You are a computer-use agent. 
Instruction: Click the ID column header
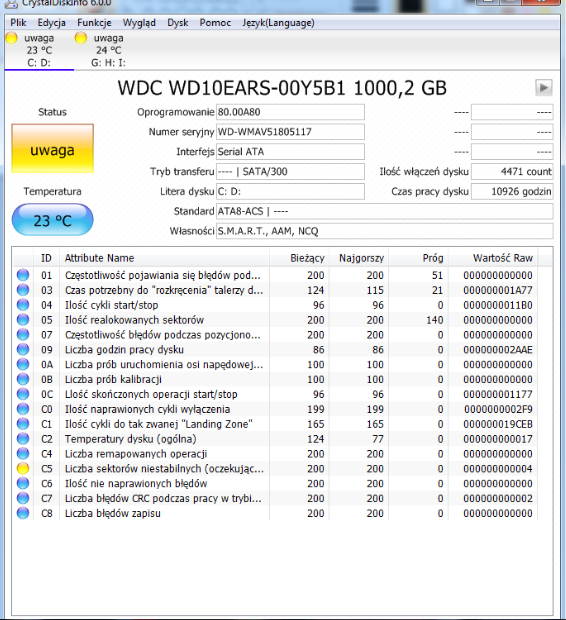[46, 258]
